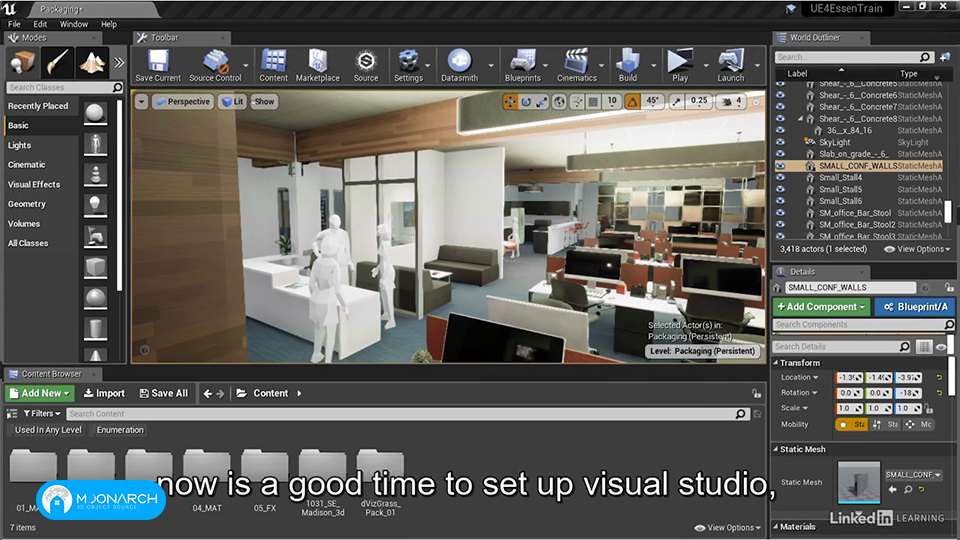Open the Edit menu

pos(40,24)
